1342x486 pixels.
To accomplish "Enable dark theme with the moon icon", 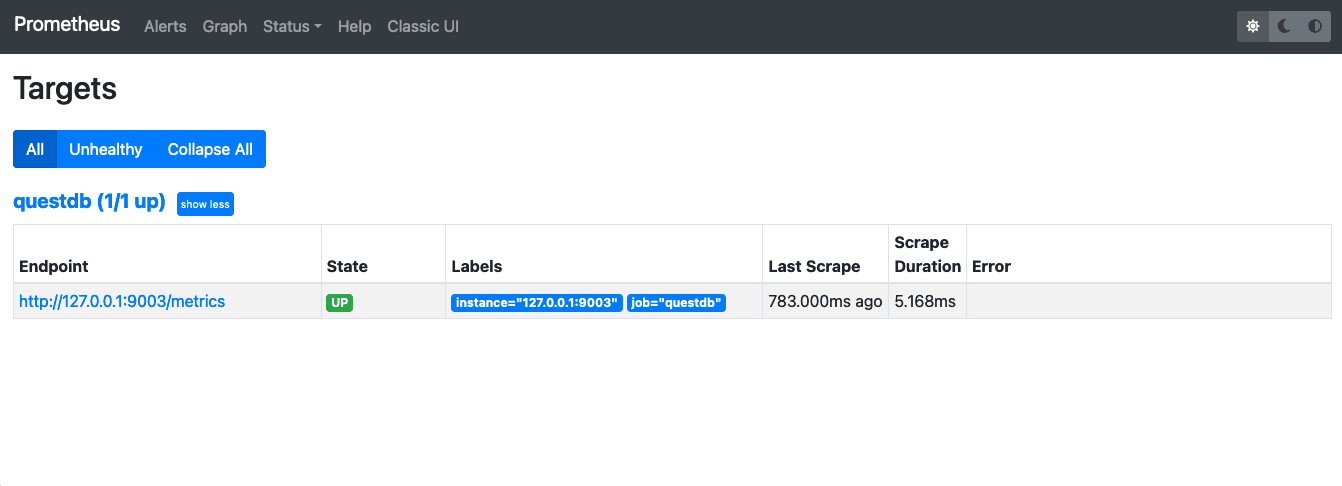I will click(x=1284, y=27).
